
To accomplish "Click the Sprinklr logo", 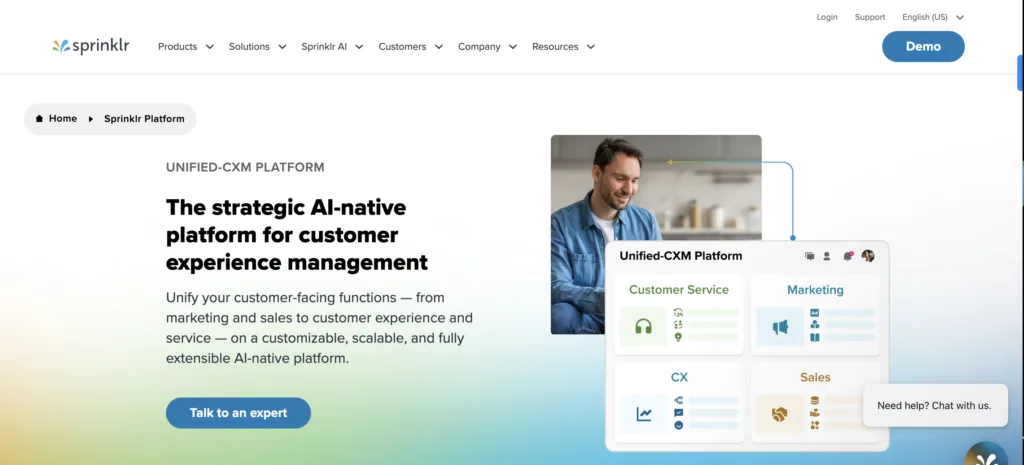I will 91,46.
